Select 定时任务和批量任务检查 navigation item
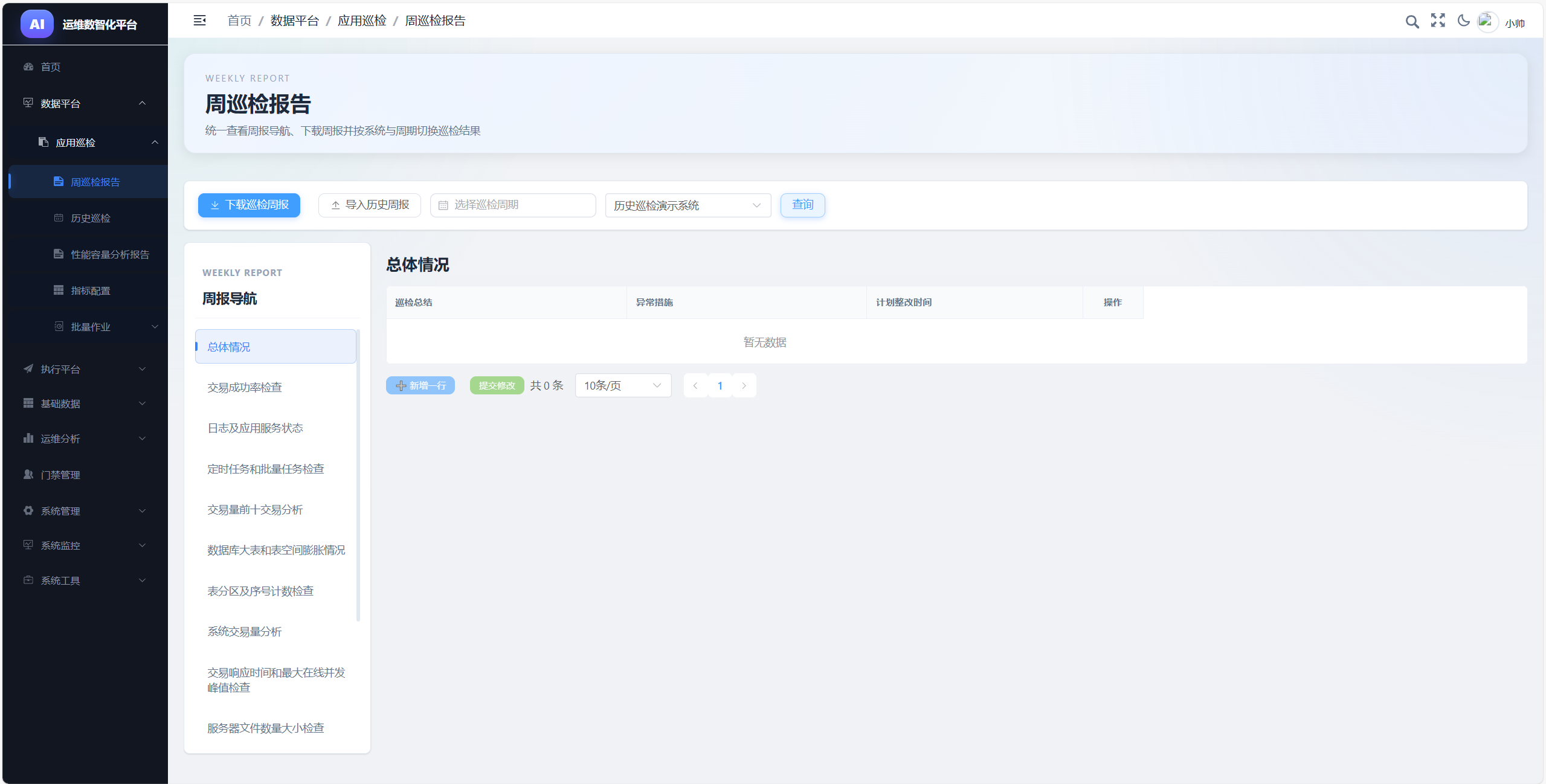This screenshot has width=1546, height=784. click(x=275, y=469)
